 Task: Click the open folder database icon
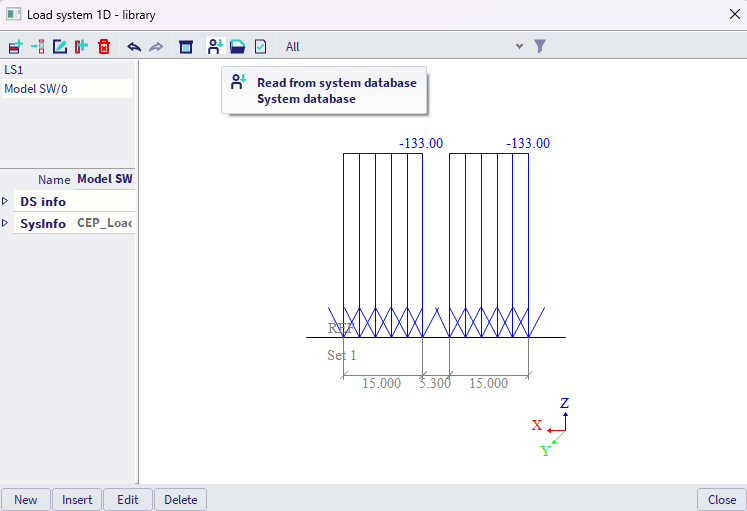point(237,46)
